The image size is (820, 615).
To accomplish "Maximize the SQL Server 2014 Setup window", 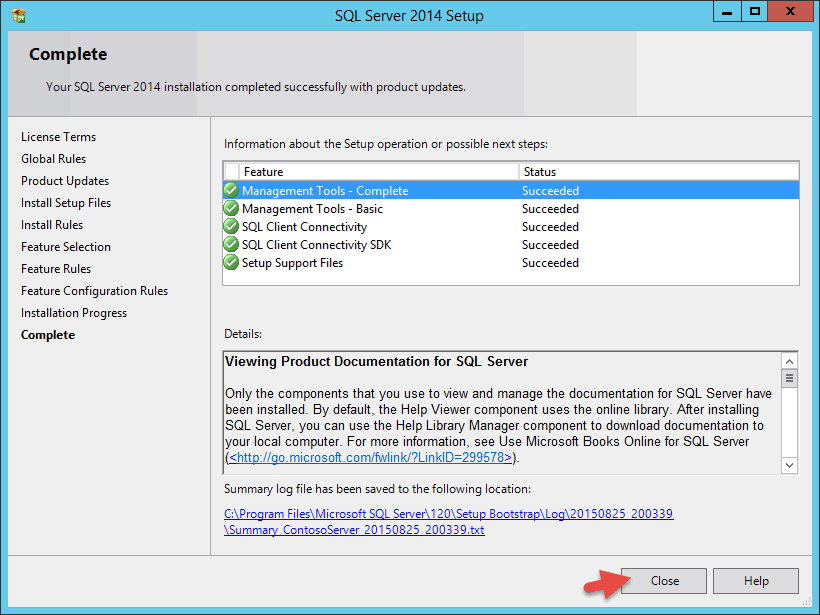I will pyautogui.click(x=755, y=12).
